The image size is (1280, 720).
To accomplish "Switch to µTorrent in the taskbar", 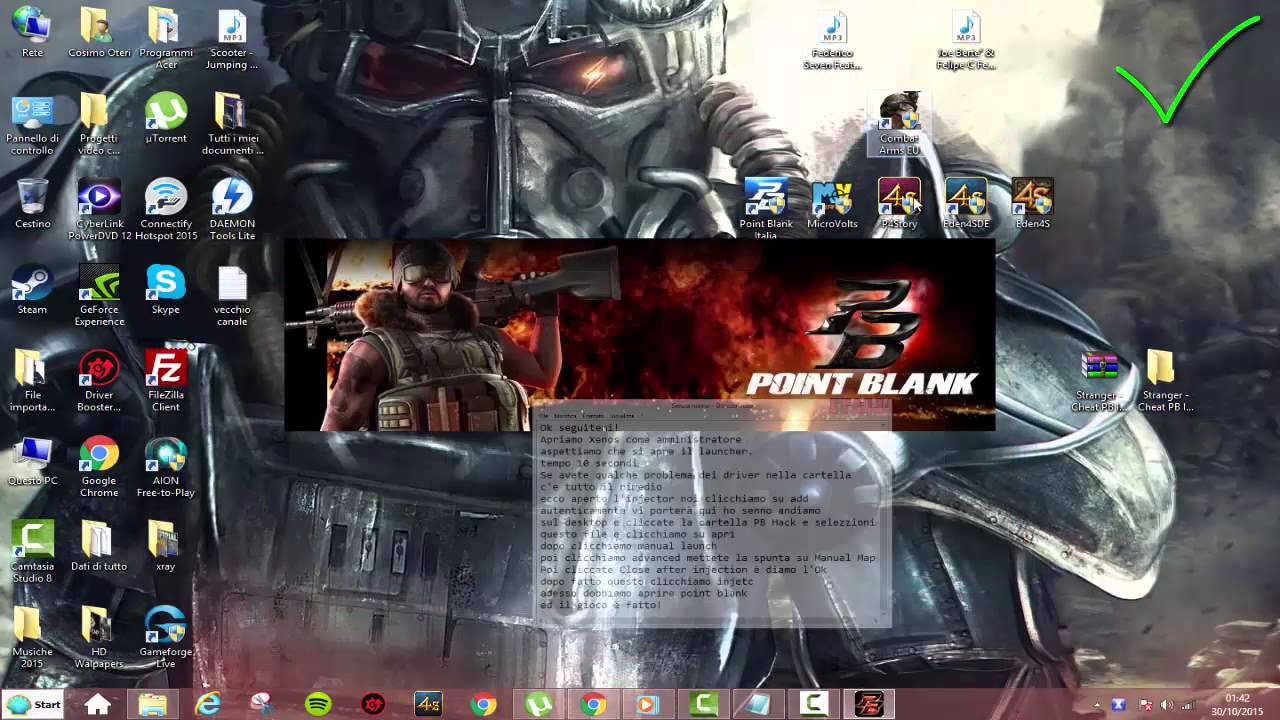I will [538, 704].
